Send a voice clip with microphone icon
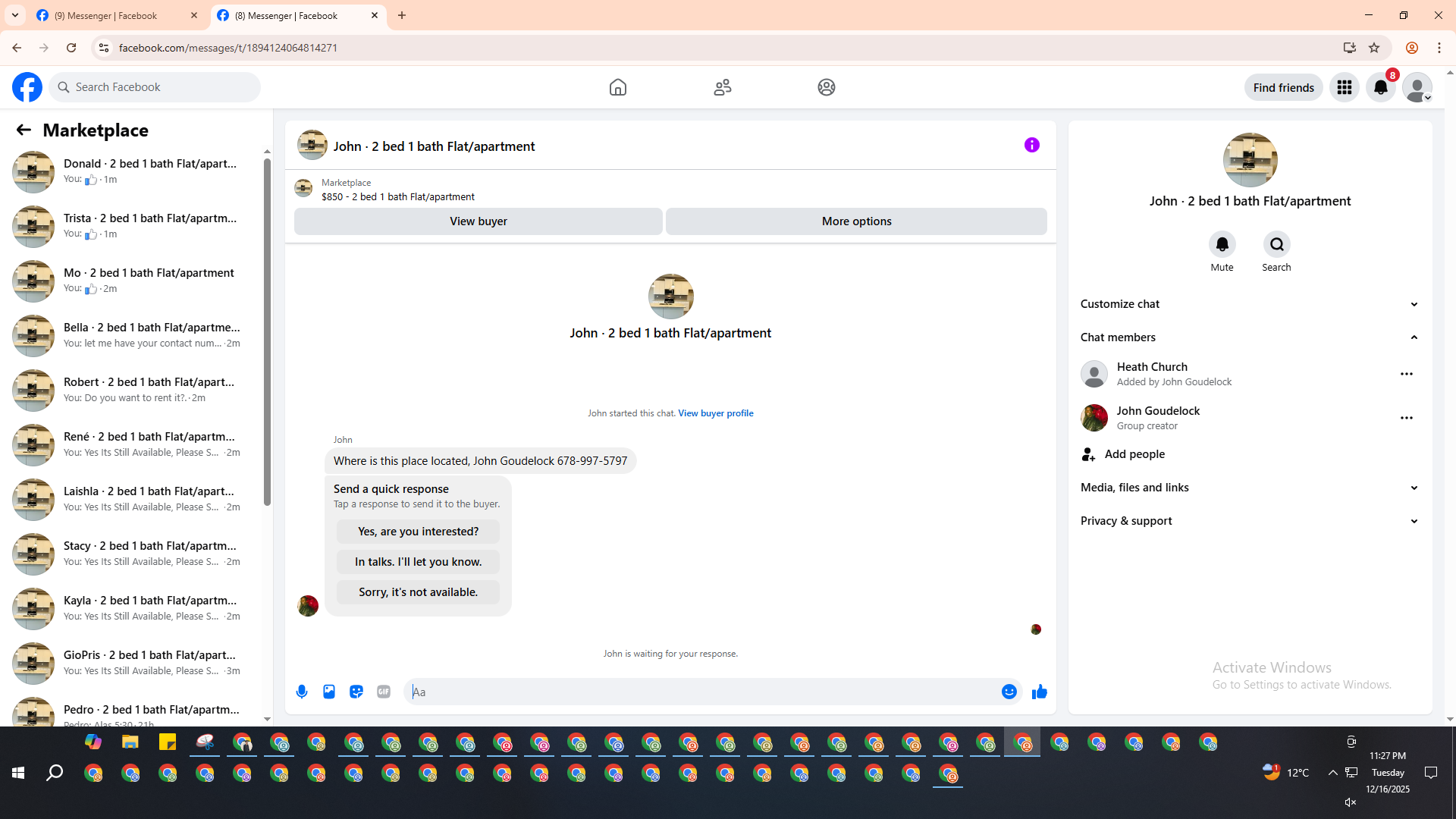Viewport: 1456px width, 819px height. tap(302, 692)
